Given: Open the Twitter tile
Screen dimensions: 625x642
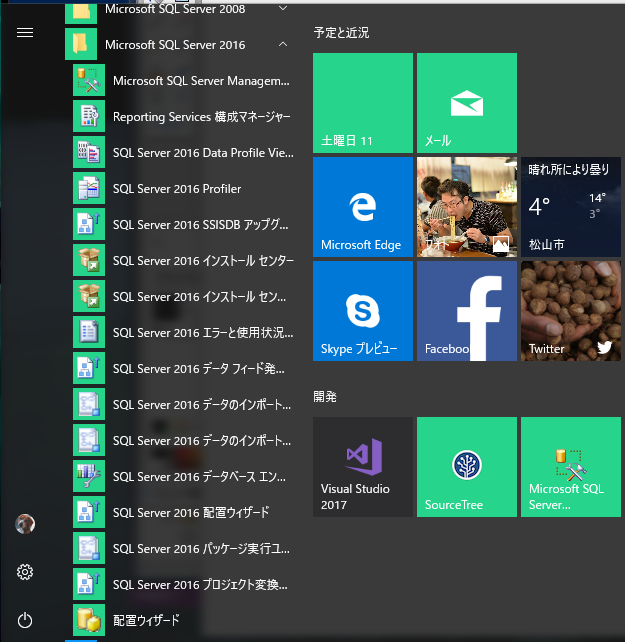Looking at the screenshot, I should pos(571,311).
